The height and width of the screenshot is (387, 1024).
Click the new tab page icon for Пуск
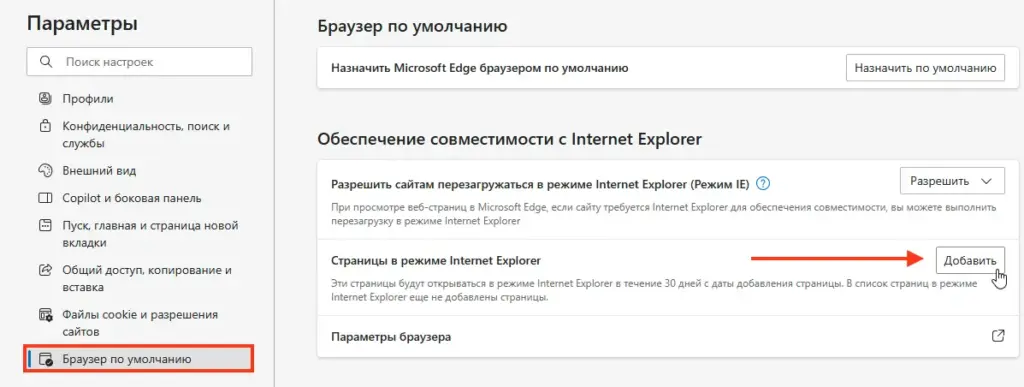coord(45,226)
